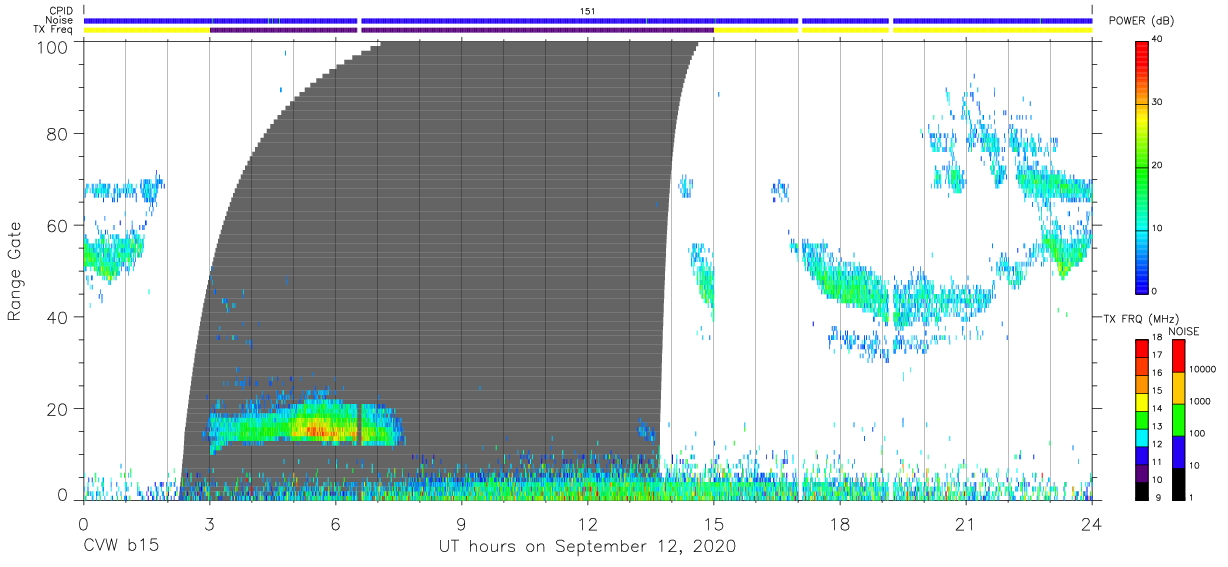Click the 10000 tick on noise legend
This screenshot has width=1228, height=567.
1202,369
